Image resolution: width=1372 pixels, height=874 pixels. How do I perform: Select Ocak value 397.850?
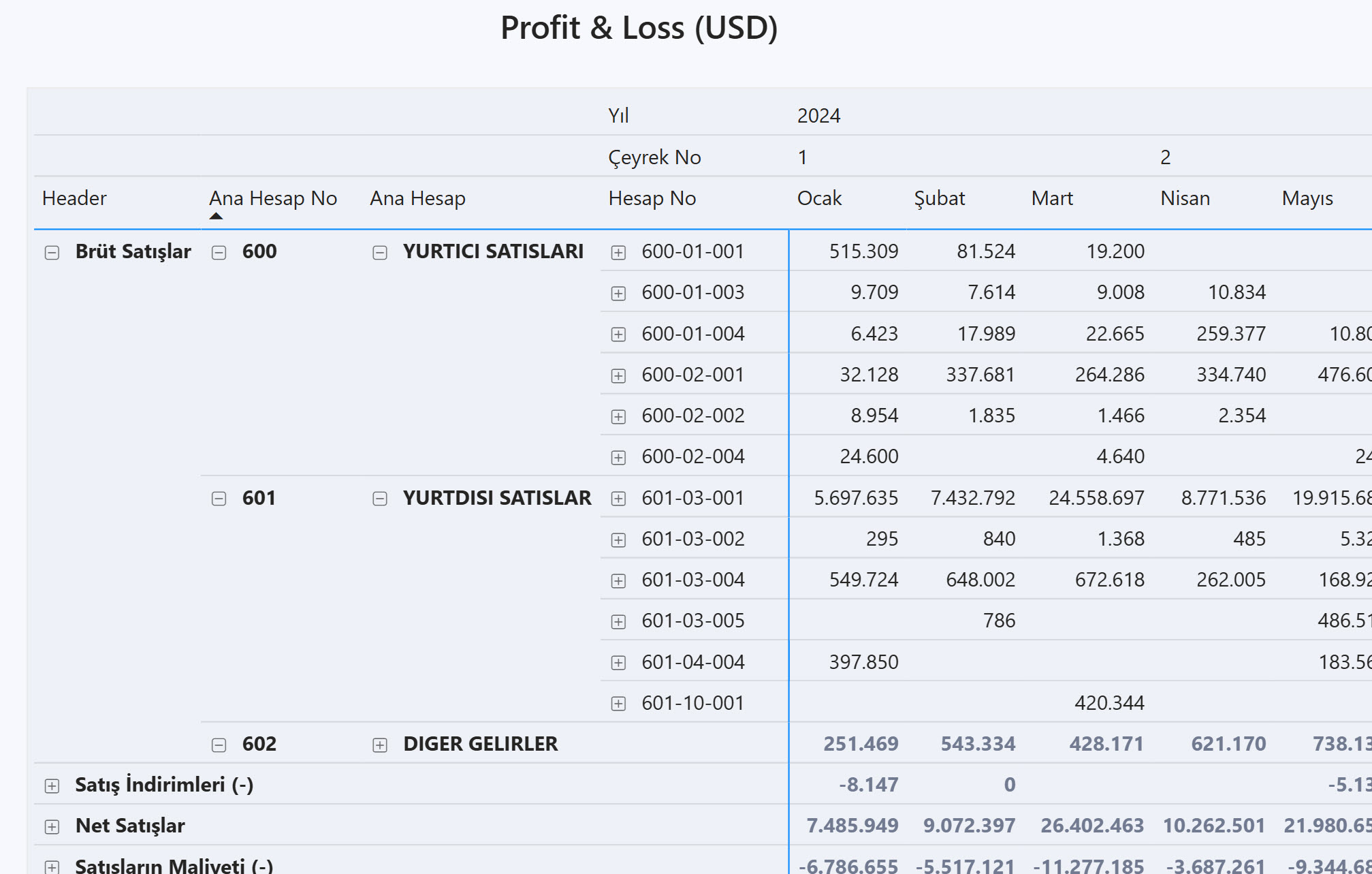[863, 662]
